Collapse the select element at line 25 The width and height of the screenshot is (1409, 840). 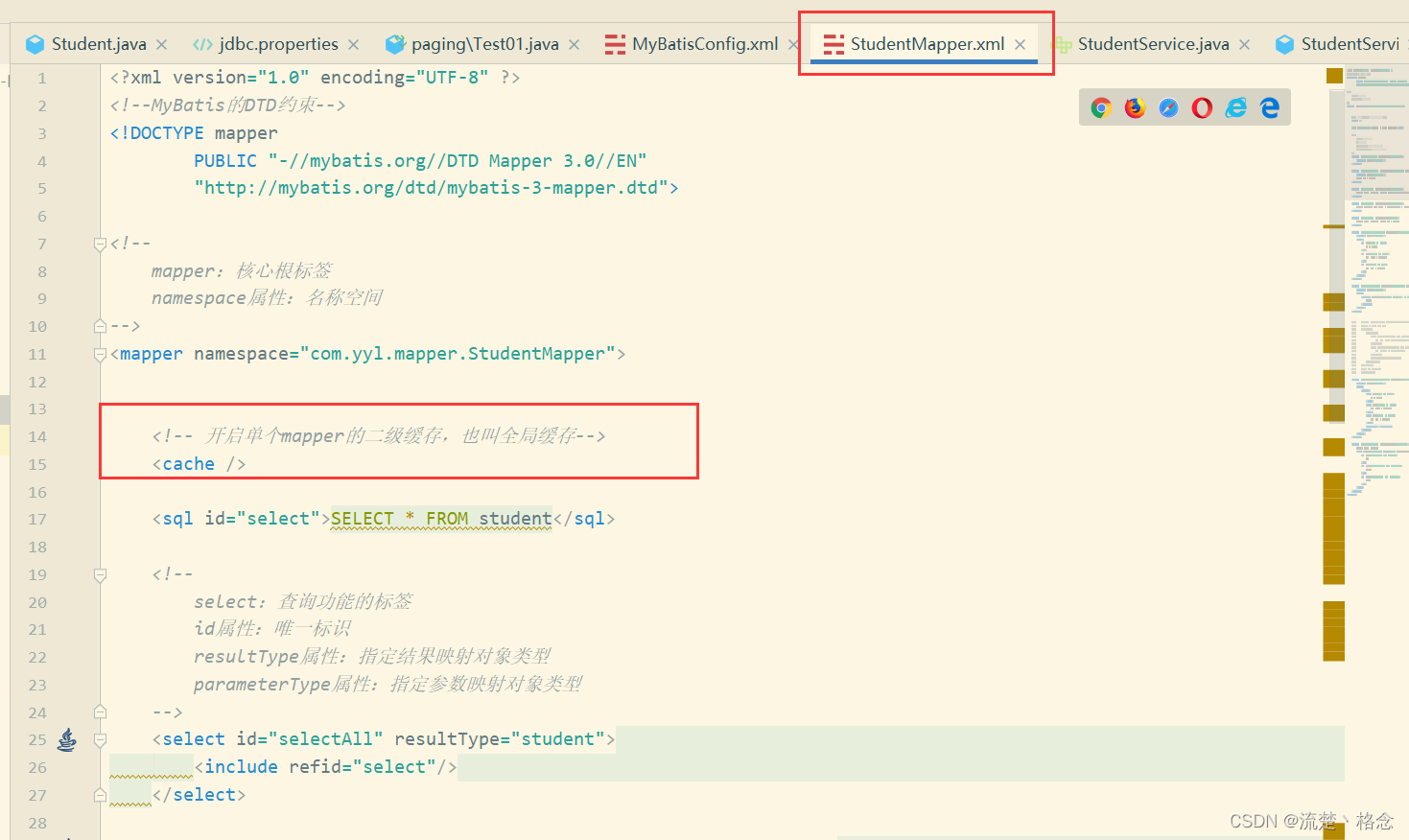[x=100, y=740]
